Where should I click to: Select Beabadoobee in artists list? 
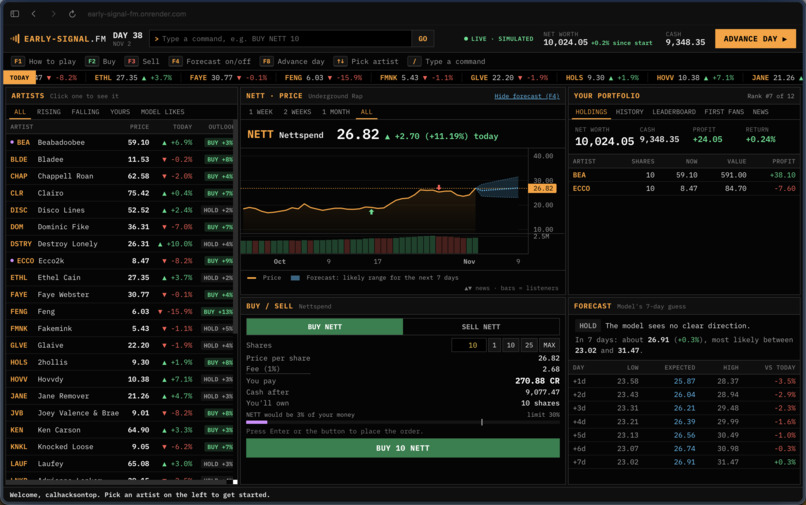coord(121,142)
